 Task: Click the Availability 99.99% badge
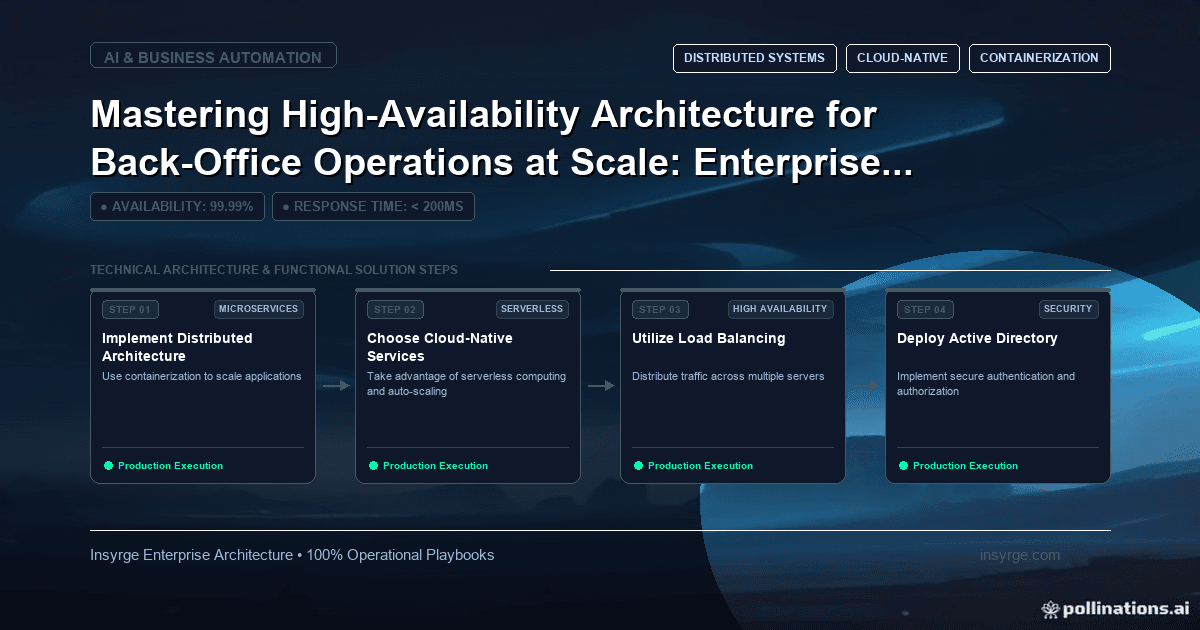[x=177, y=207]
